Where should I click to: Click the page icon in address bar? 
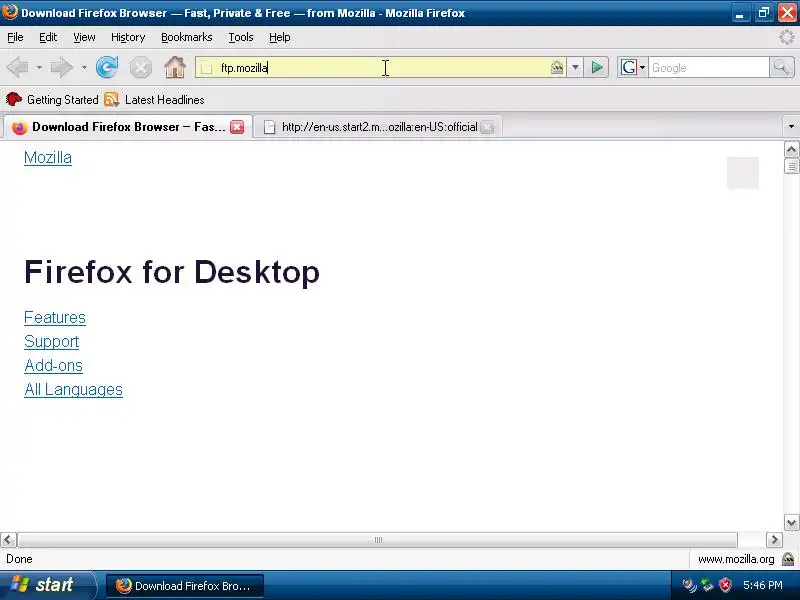pyautogui.click(x=206, y=67)
